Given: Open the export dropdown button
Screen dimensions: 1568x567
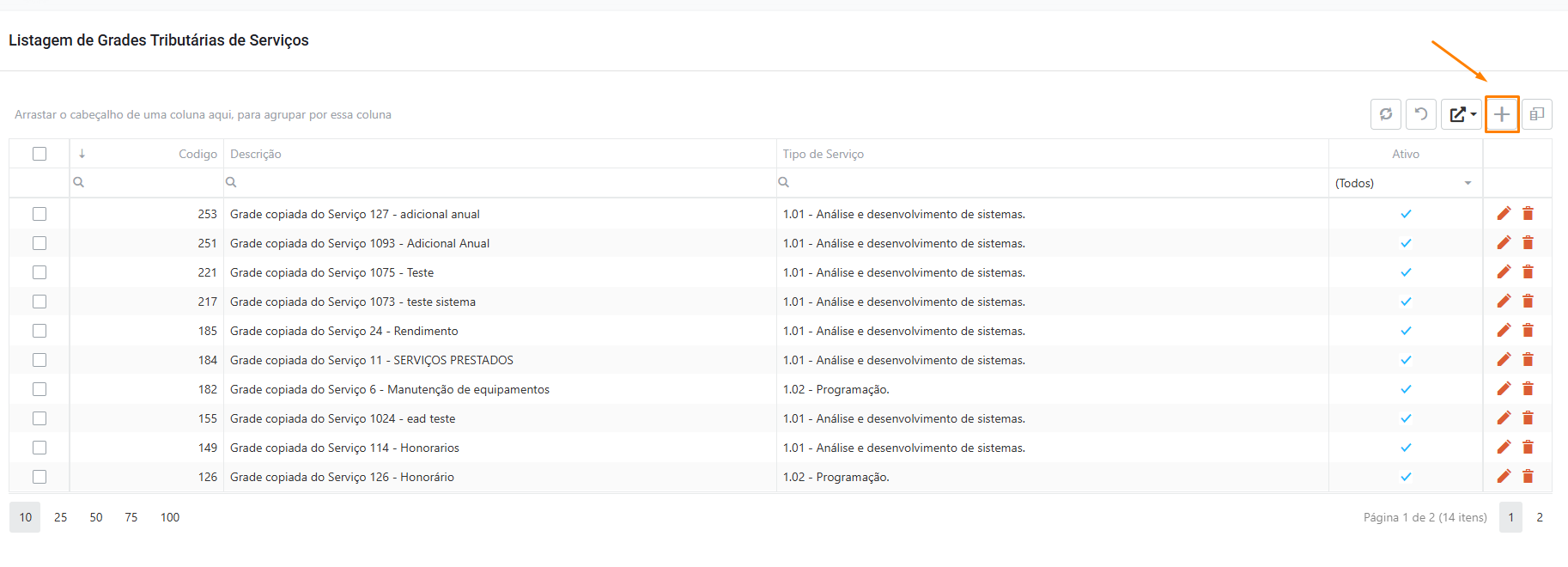Looking at the screenshot, I should tap(1462, 114).
